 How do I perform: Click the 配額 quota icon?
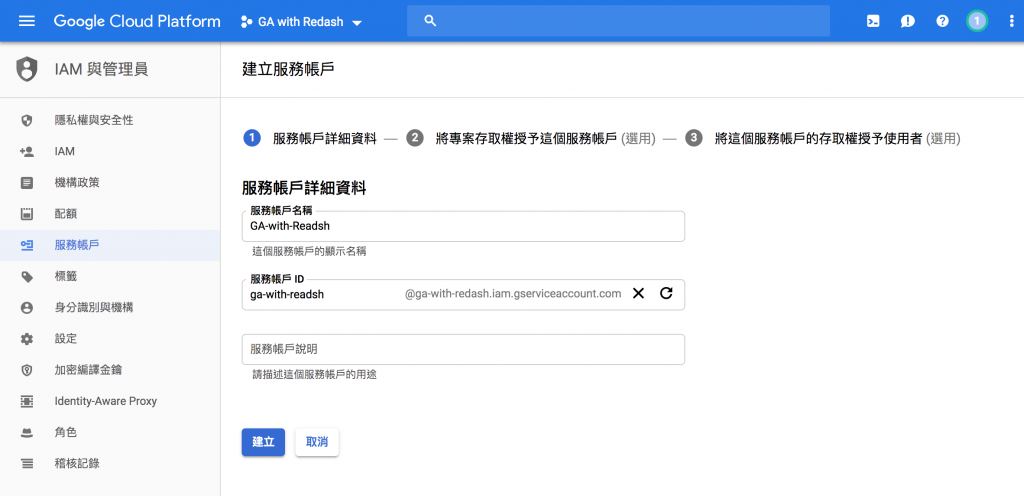coord(27,213)
